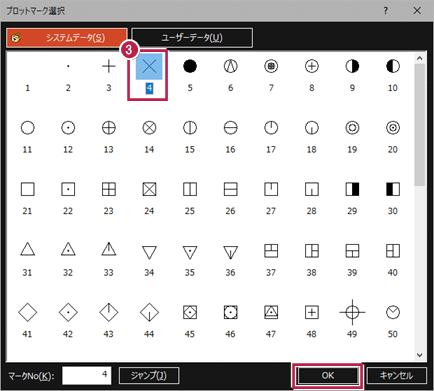Open the dialog help question mark

(386, 11)
